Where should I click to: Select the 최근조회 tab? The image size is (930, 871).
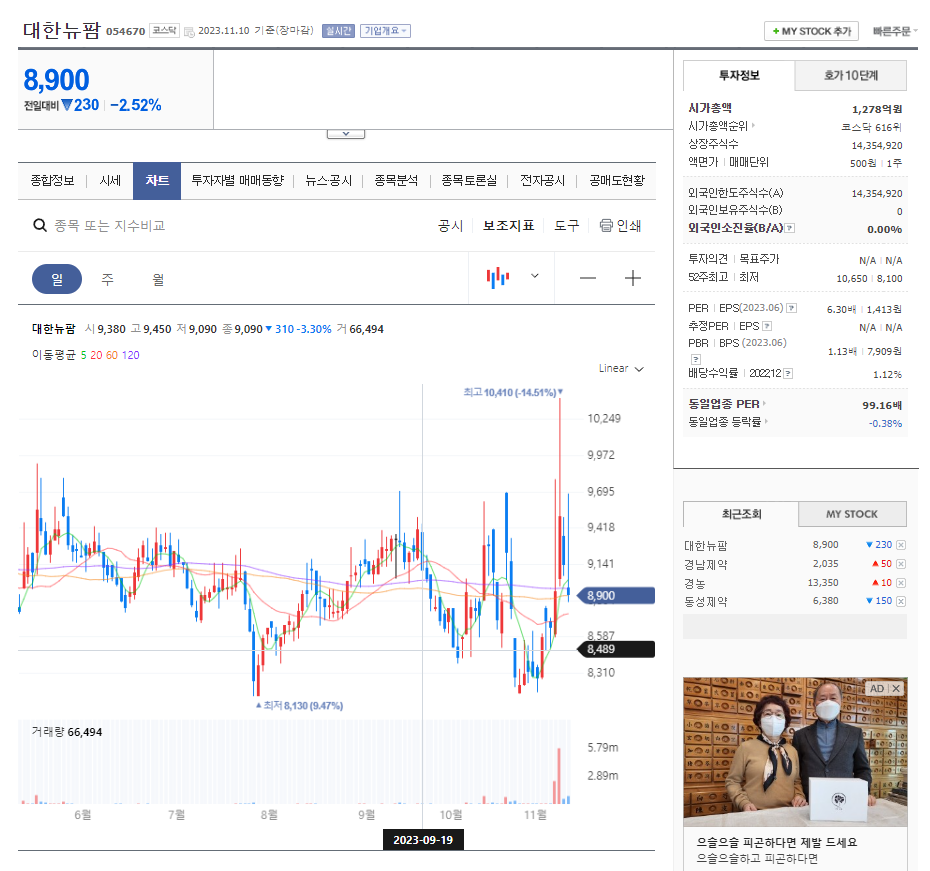(x=741, y=514)
